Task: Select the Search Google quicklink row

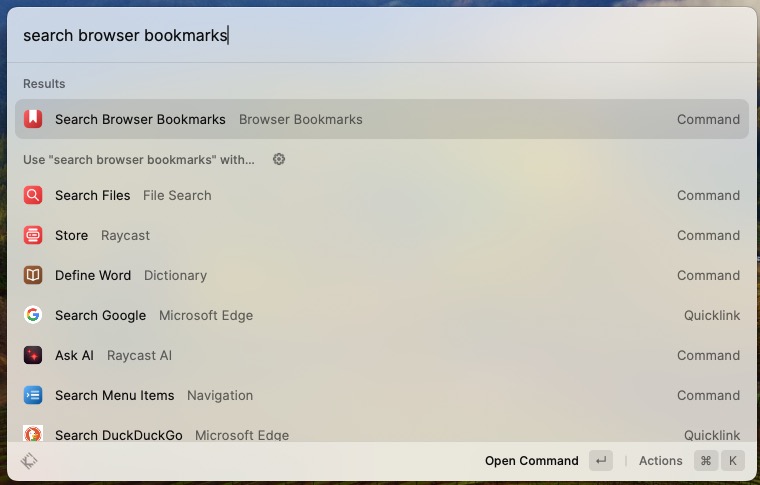Action: (382, 315)
